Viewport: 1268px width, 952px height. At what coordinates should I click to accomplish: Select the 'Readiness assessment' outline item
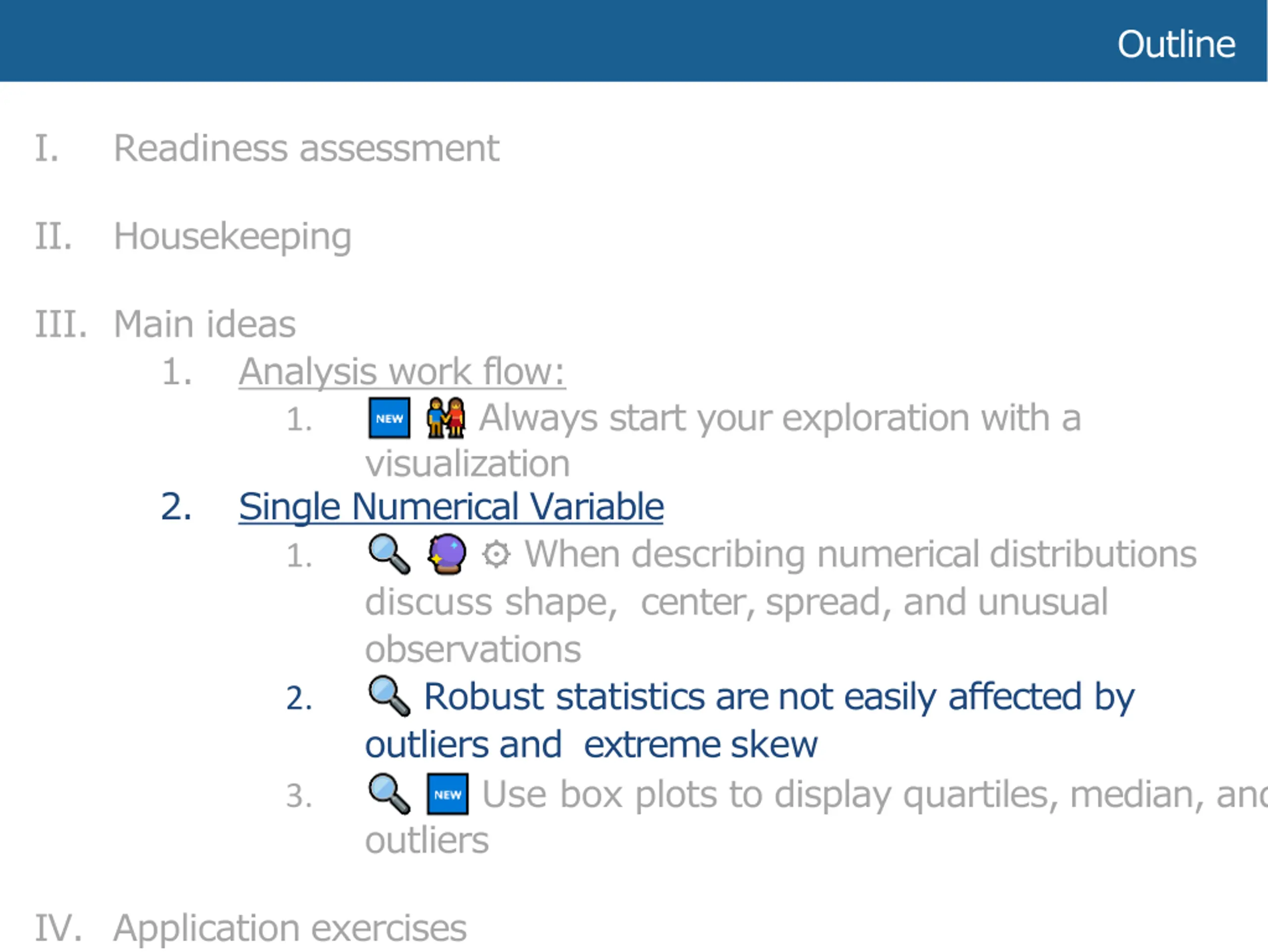[x=307, y=149]
